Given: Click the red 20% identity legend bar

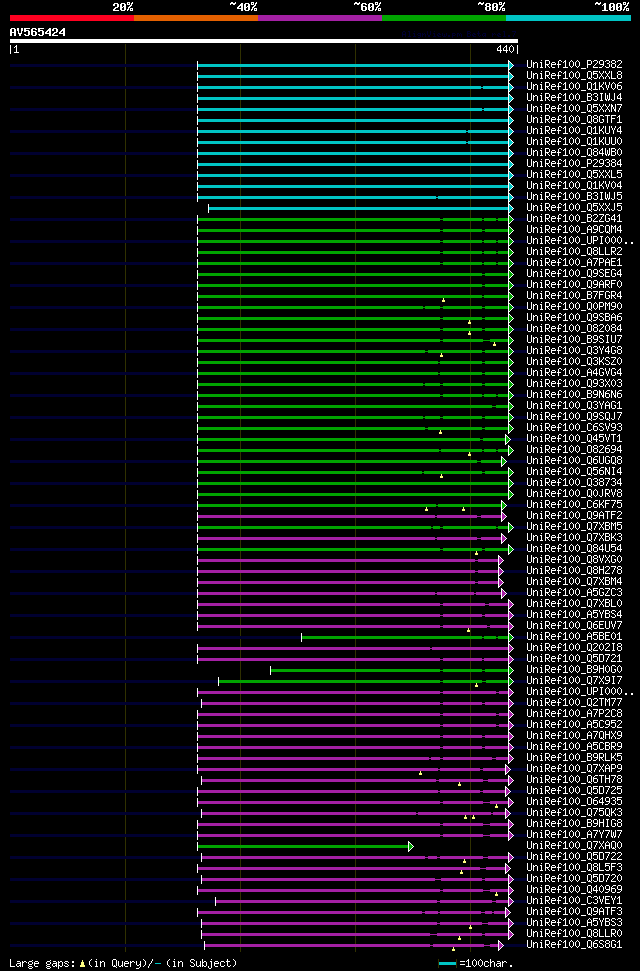Looking at the screenshot, I should 72,18.
